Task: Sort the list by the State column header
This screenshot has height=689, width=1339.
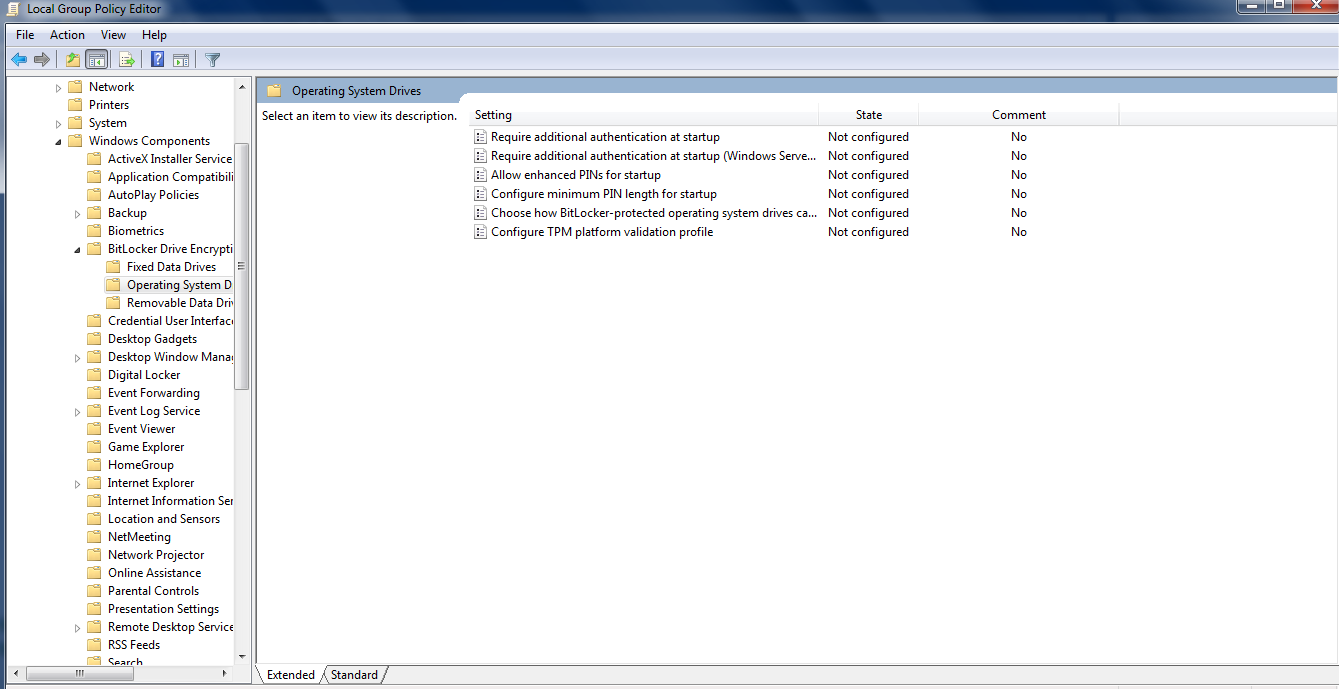Action: (868, 115)
